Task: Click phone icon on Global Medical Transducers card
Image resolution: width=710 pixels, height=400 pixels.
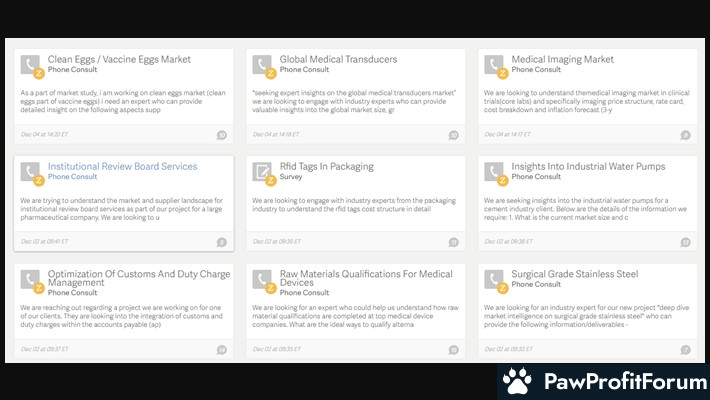Action: [x=262, y=64]
